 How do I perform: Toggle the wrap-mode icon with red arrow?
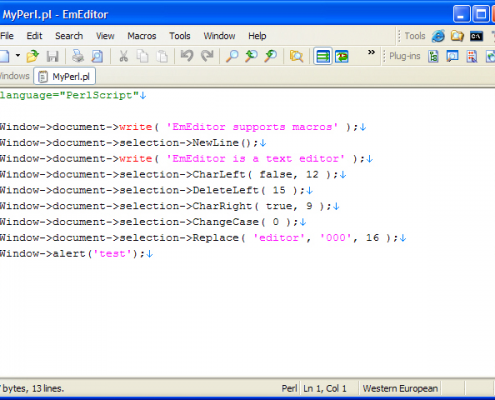point(342,56)
